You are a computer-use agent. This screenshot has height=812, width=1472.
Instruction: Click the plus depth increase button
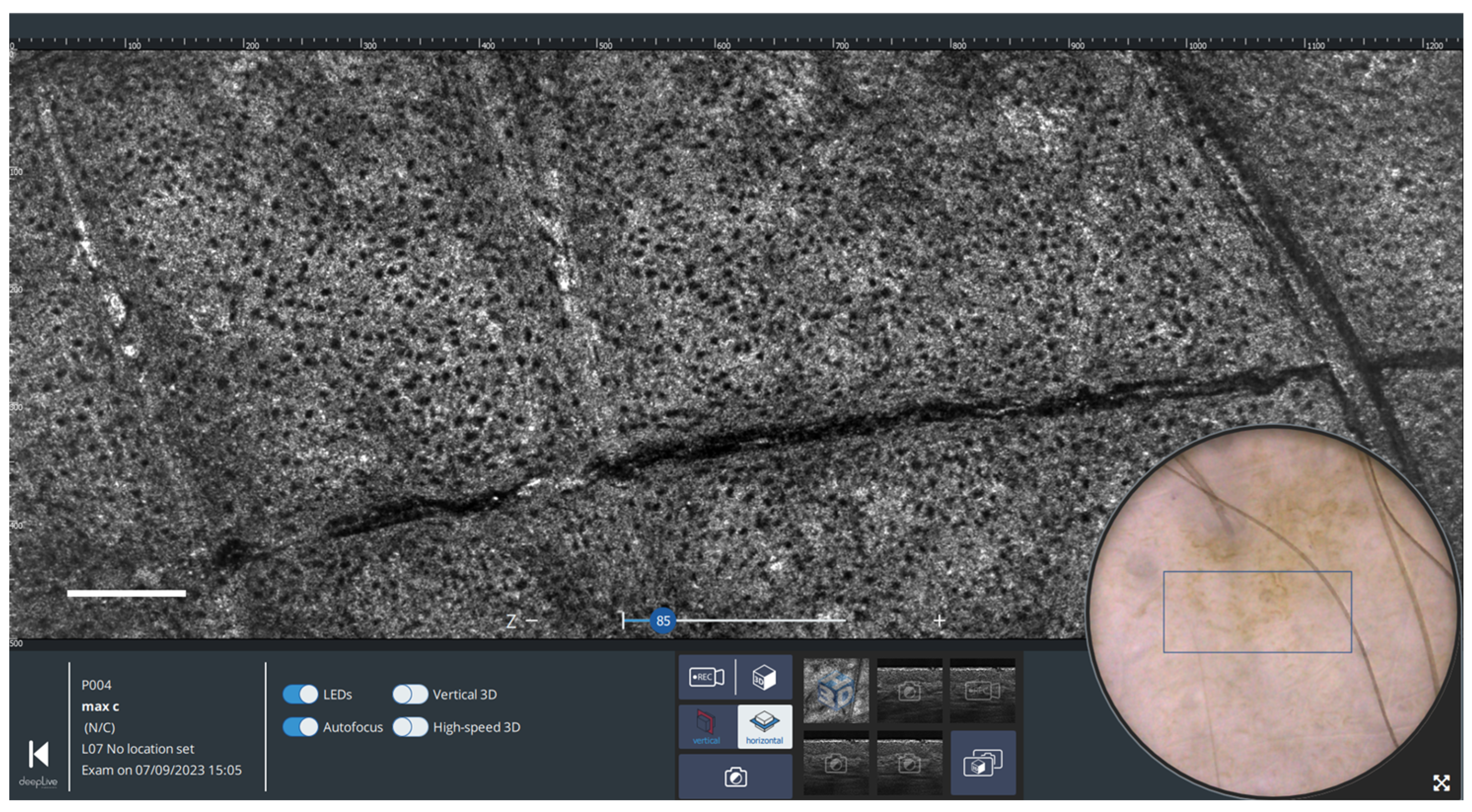click(939, 621)
